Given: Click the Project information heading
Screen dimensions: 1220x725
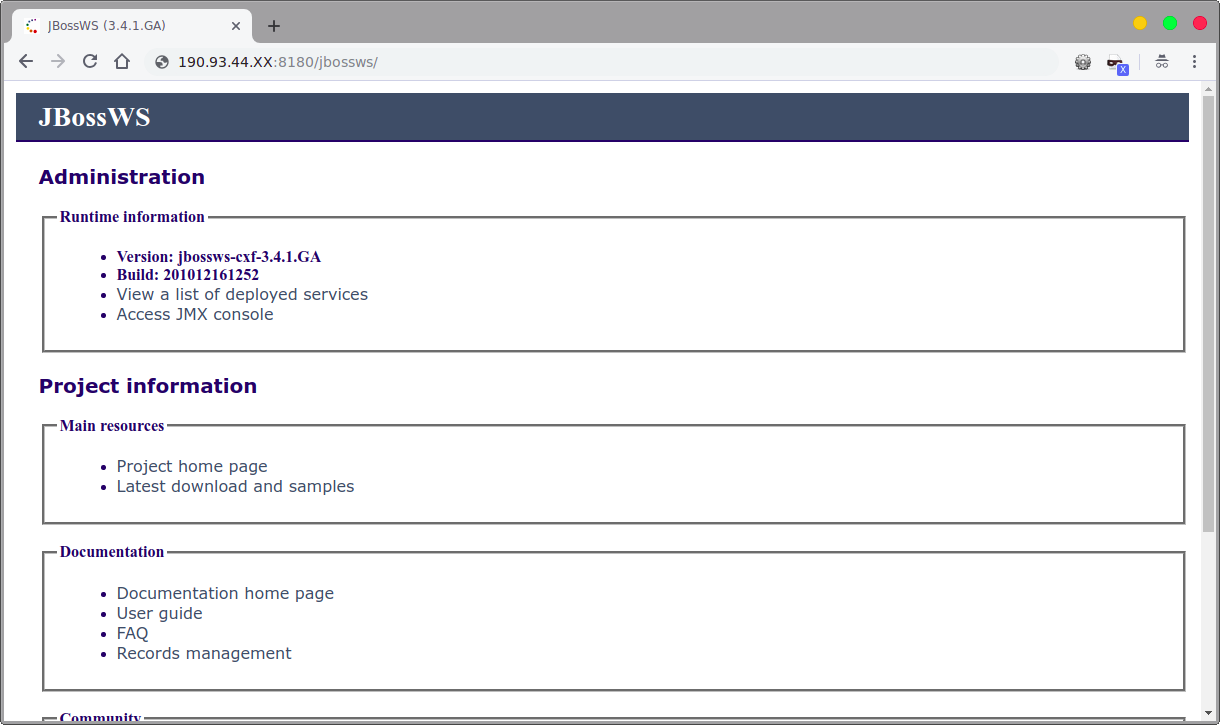Looking at the screenshot, I should tap(148, 386).
